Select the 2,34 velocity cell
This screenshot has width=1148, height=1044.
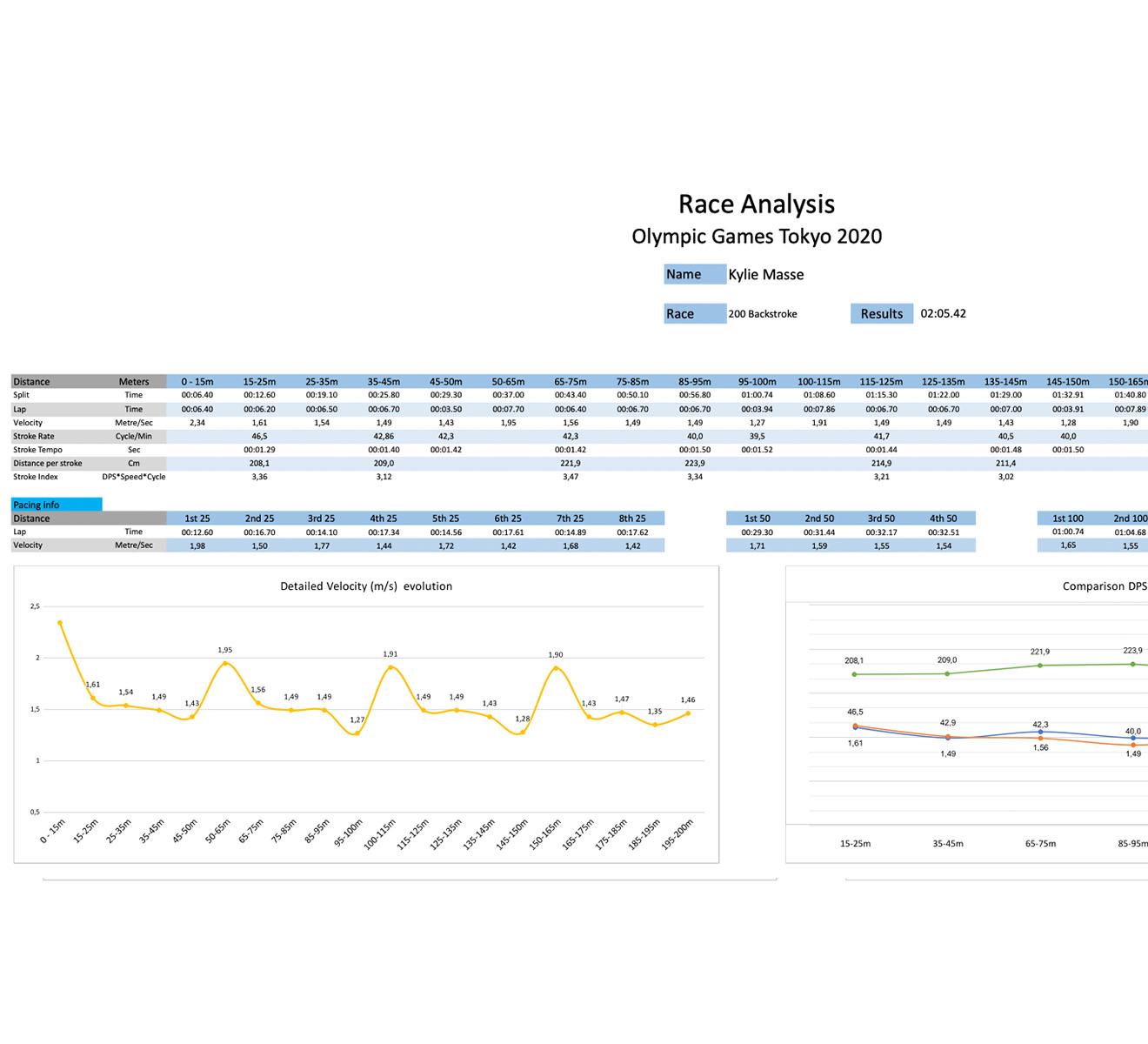(197, 423)
